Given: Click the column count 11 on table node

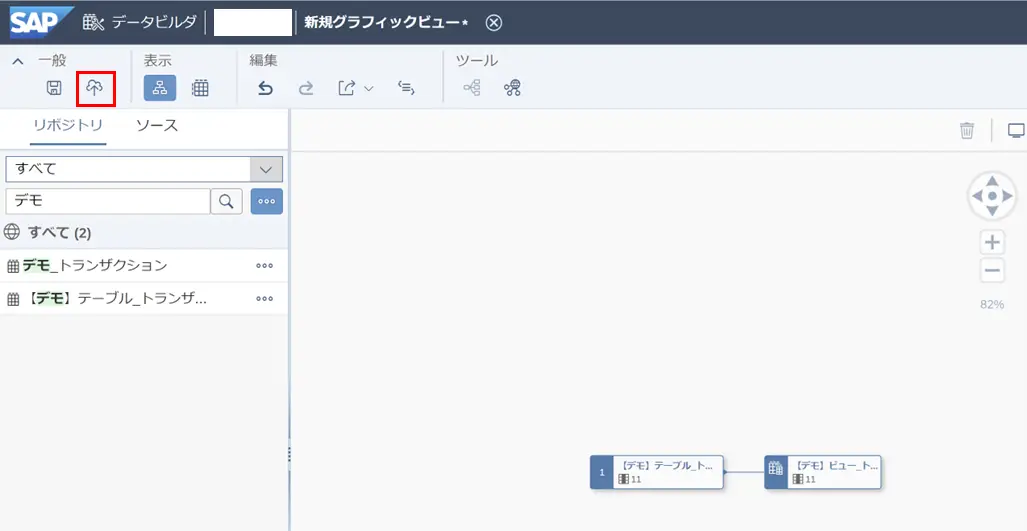Looking at the screenshot, I should [x=635, y=479].
